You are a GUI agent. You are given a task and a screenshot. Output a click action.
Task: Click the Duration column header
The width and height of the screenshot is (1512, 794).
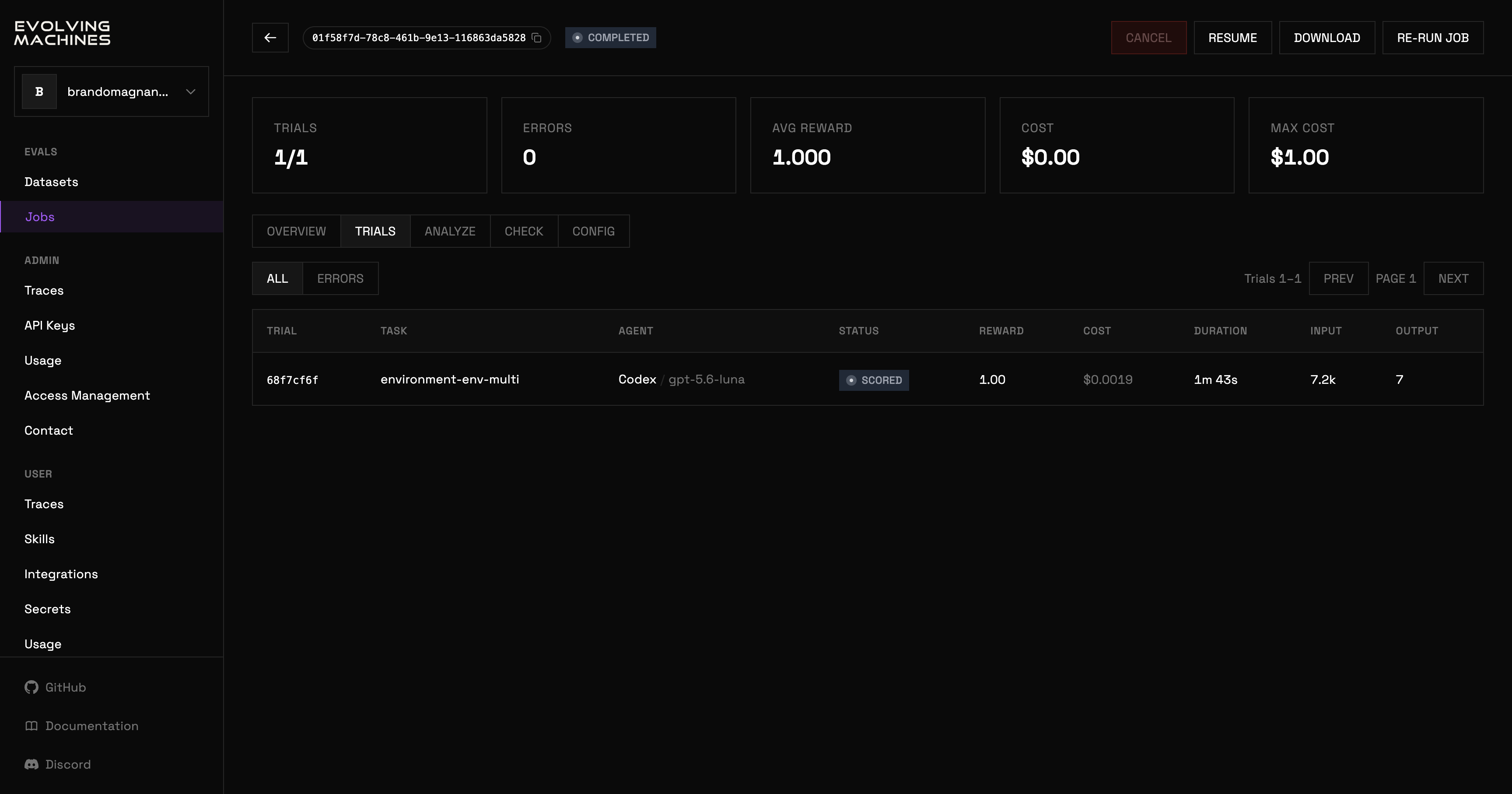(1220, 330)
